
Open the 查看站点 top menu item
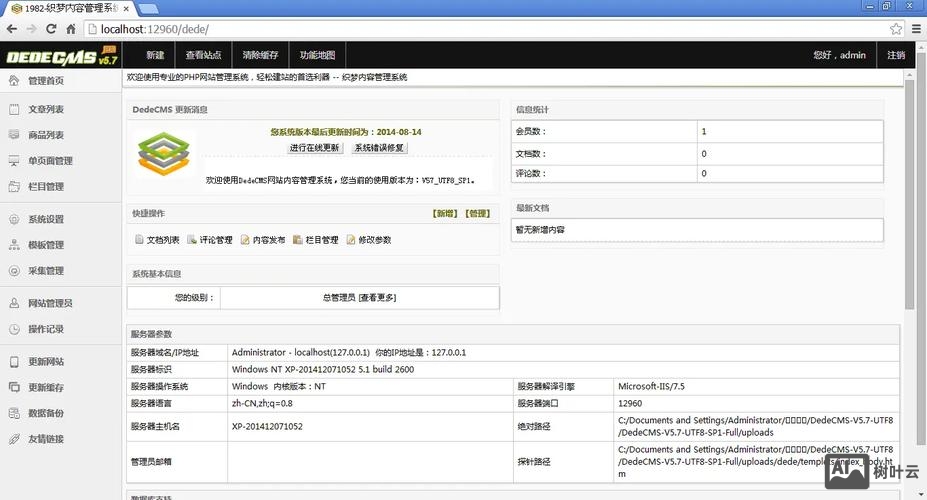(203, 55)
